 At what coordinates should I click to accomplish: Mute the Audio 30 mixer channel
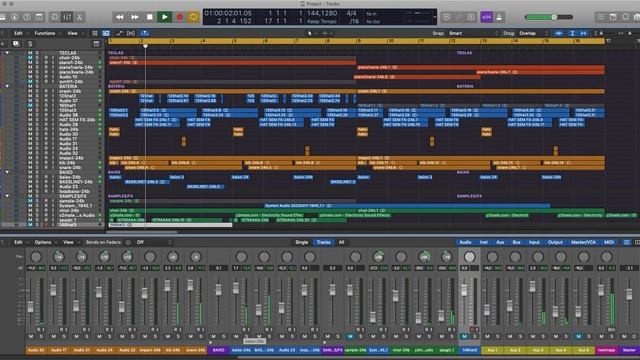click(31, 337)
